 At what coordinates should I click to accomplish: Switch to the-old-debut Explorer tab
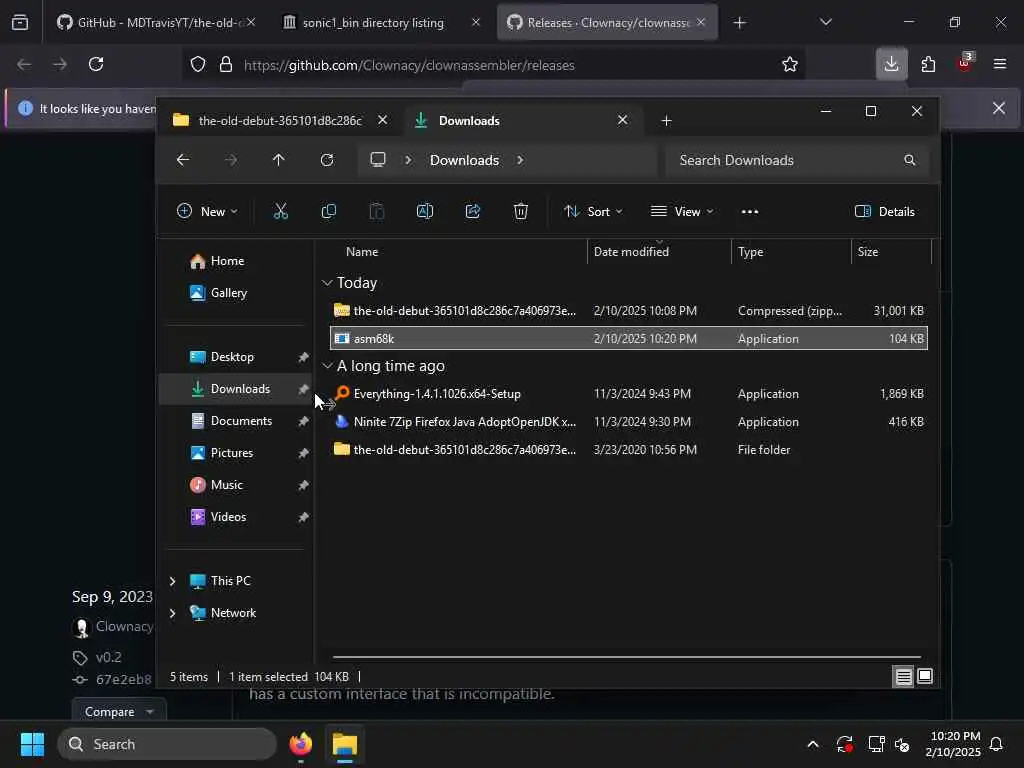point(280,120)
